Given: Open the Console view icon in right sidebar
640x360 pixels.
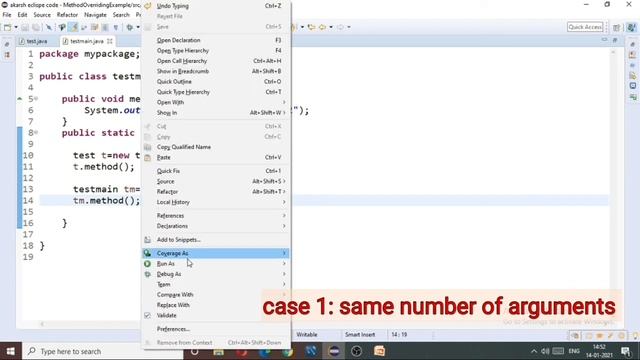Looking at the screenshot, I should click(x=633, y=86).
